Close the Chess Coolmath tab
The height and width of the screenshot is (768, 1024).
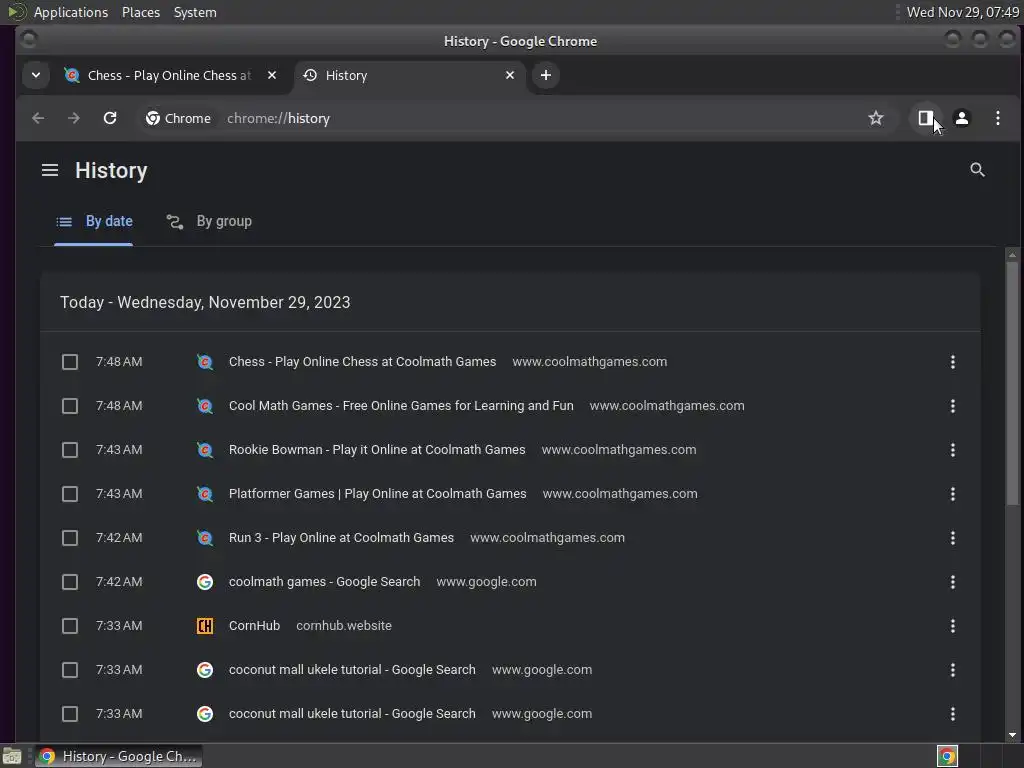[272, 75]
